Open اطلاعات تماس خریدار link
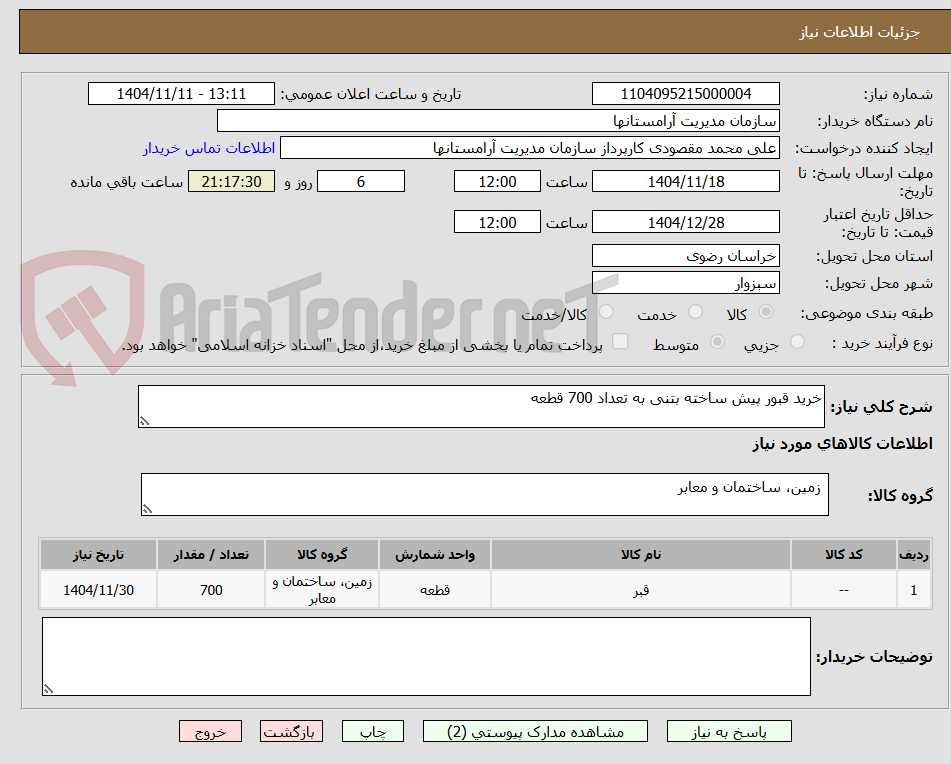Screen dimensions: 951x764 (209, 148)
